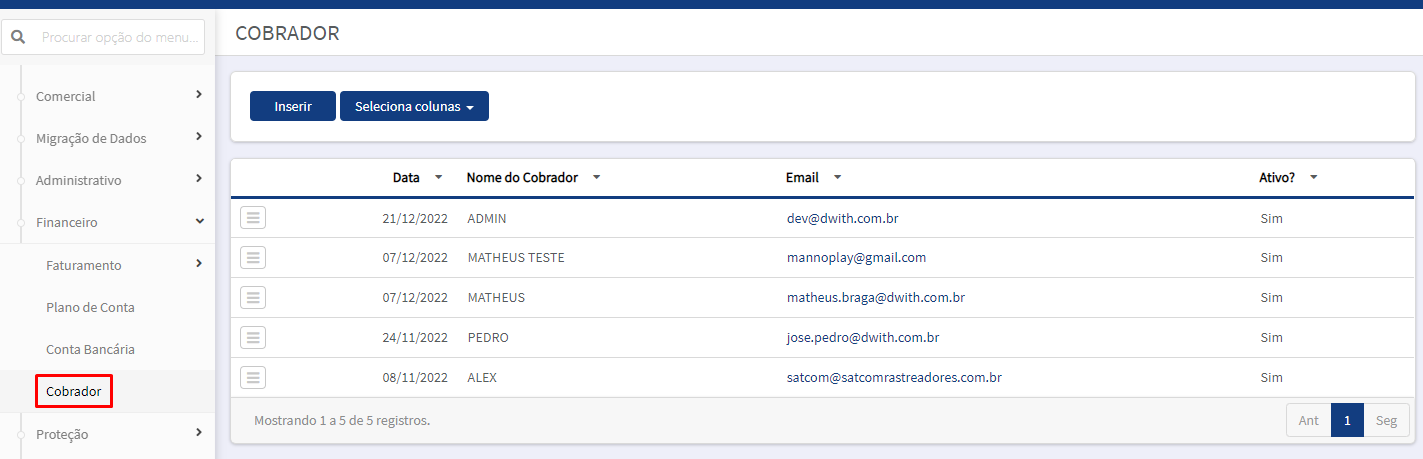
Task: Click the Nome do Cobrador column header
Action: point(522,177)
